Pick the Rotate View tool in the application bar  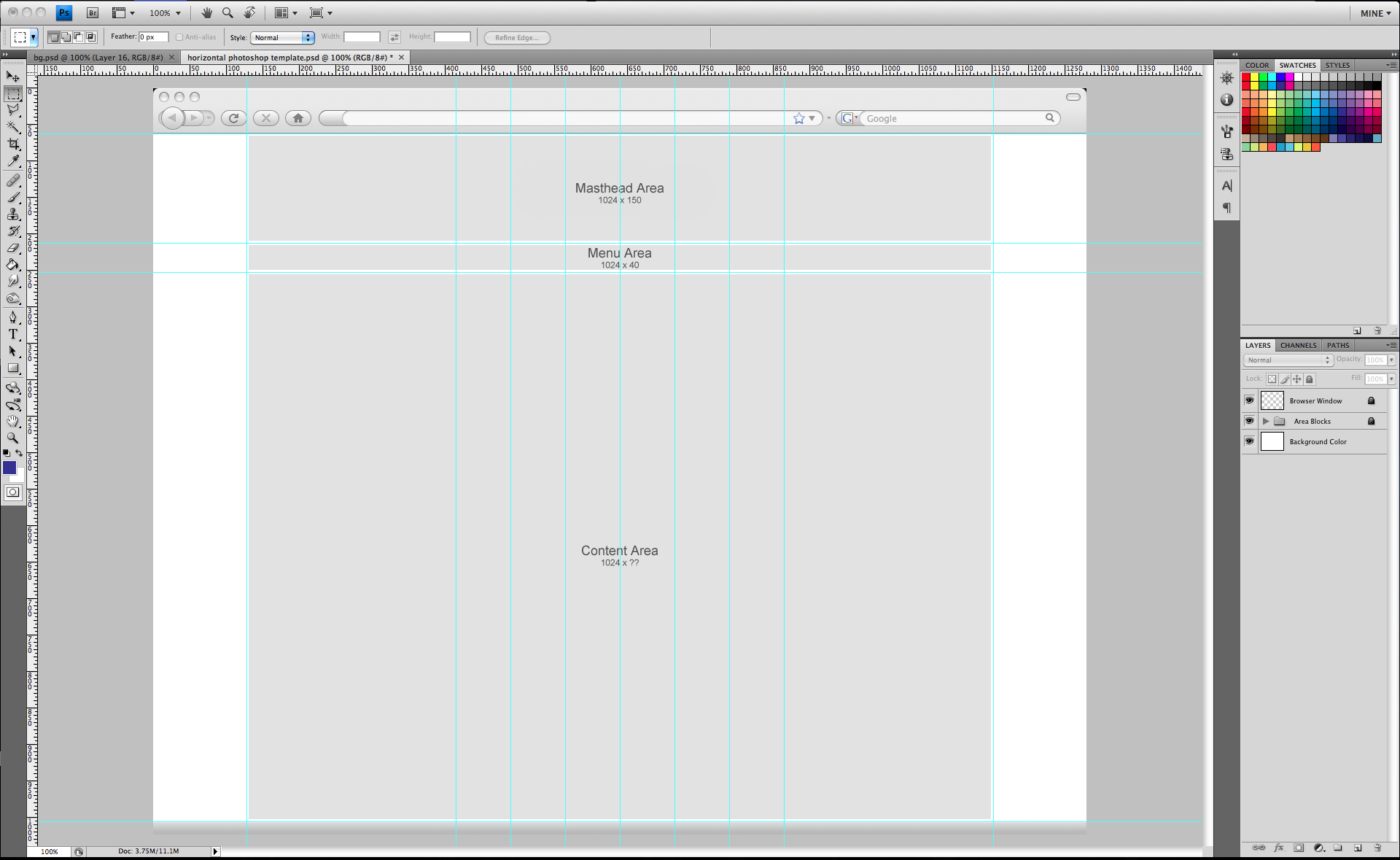[x=250, y=13]
